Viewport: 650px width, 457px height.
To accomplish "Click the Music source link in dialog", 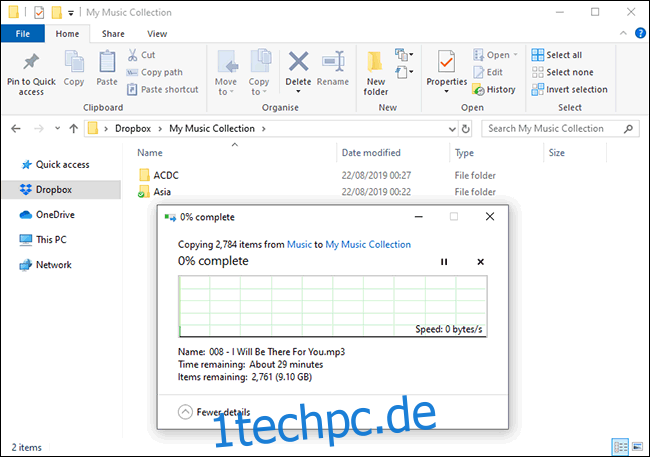I will [299, 244].
